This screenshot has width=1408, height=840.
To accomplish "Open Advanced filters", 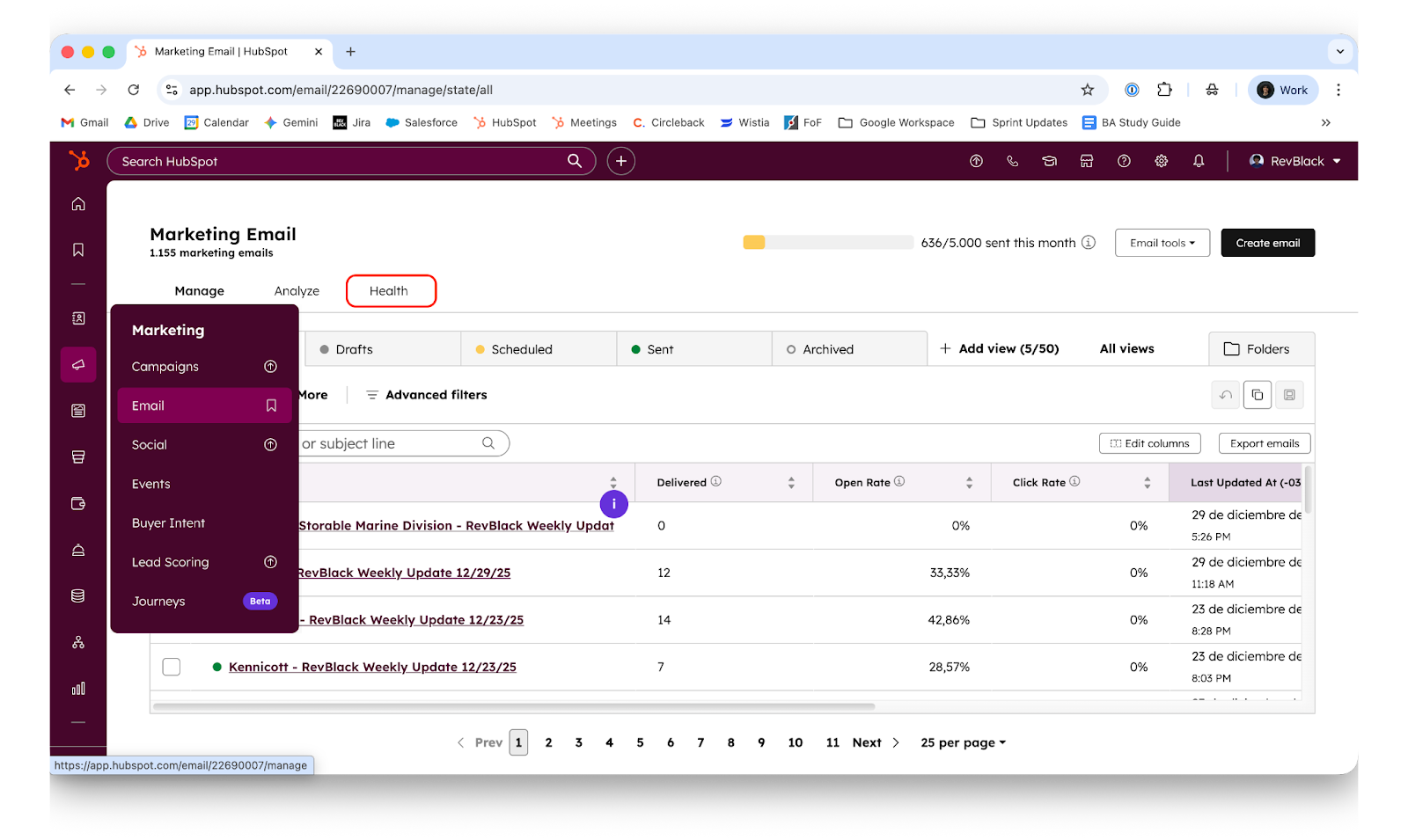I will (x=427, y=395).
